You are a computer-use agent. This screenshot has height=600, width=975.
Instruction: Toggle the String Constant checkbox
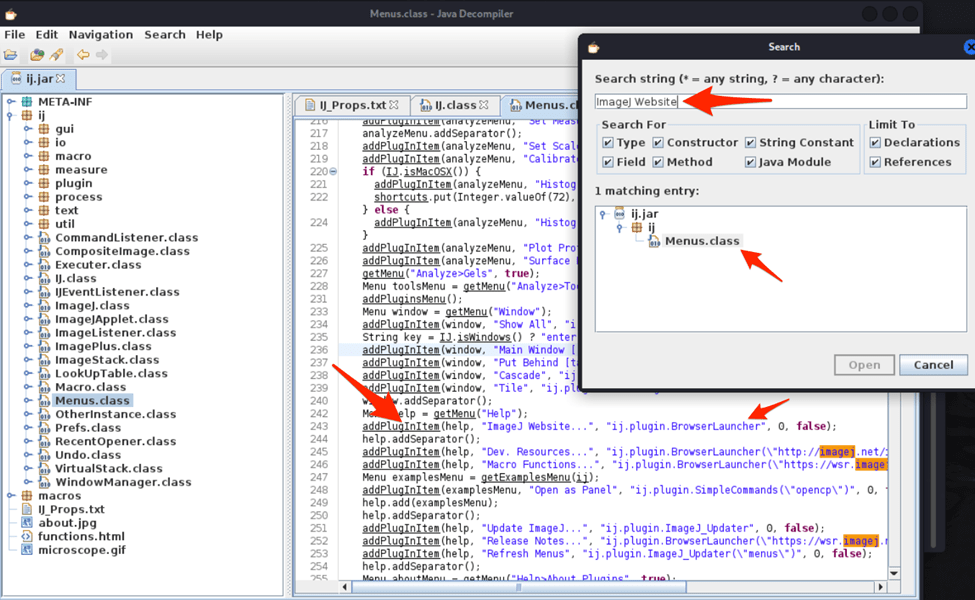(751, 143)
